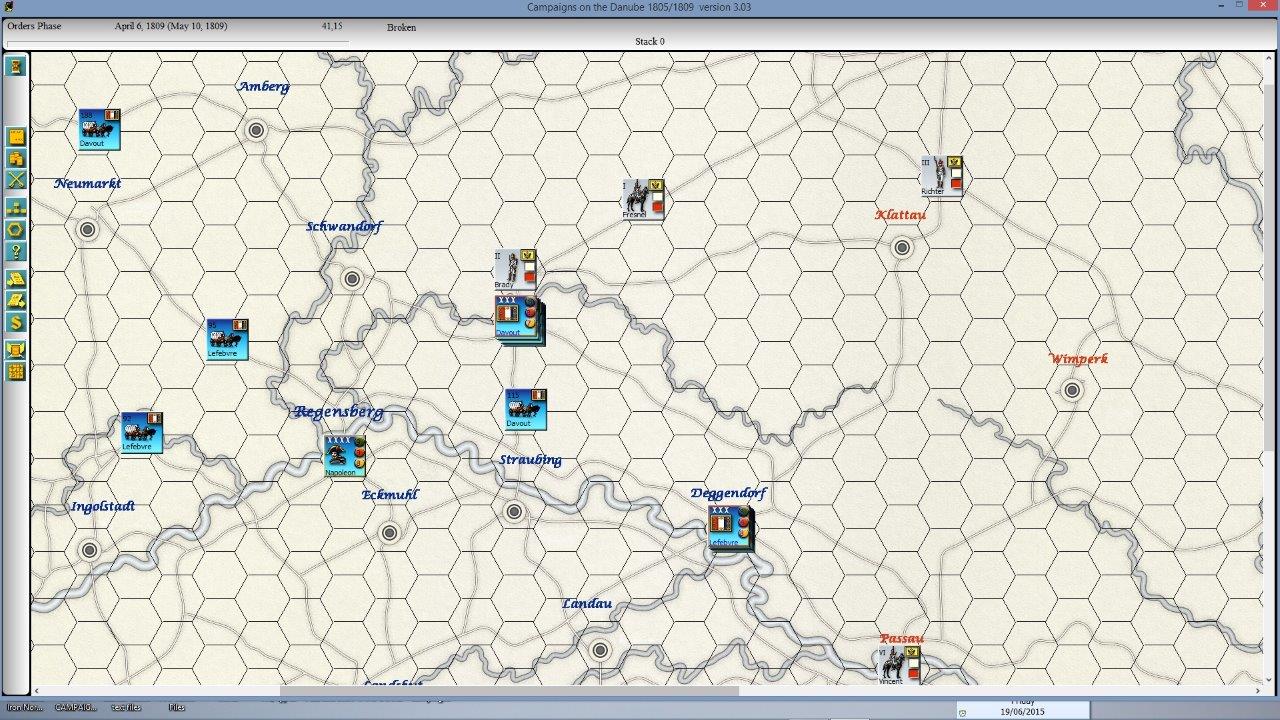Click the Passau map label
The width and height of the screenshot is (1280, 720).
(x=902, y=638)
